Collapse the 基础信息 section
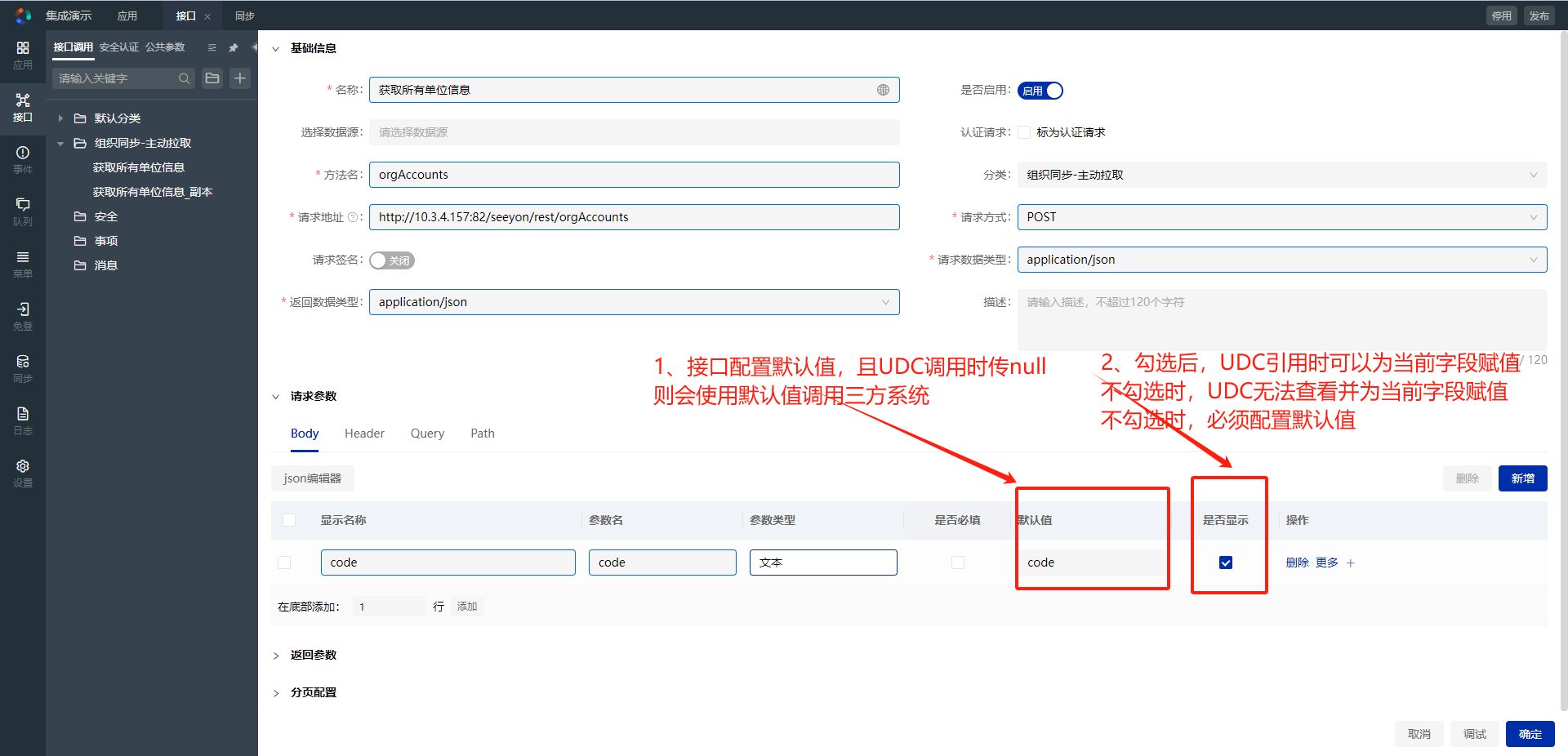 coord(275,49)
